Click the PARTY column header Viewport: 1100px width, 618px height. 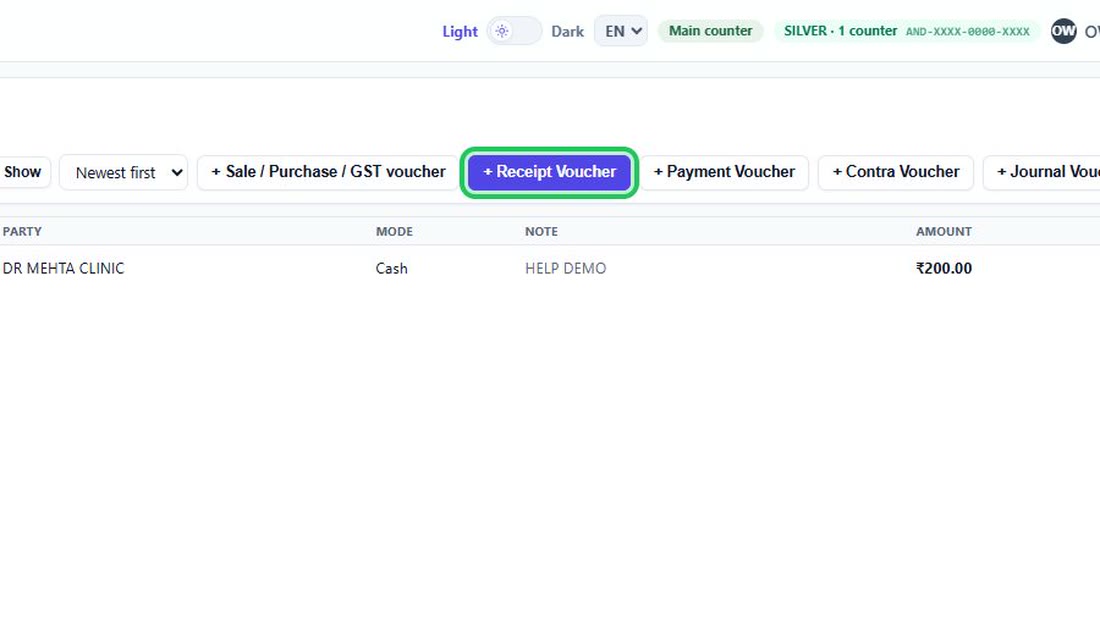[x=22, y=231]
